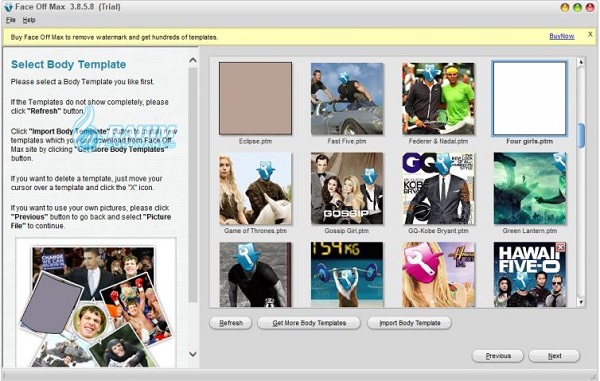Click the Federer & Nadal.ptm label
600x381 pixels.
click(438, 141)
